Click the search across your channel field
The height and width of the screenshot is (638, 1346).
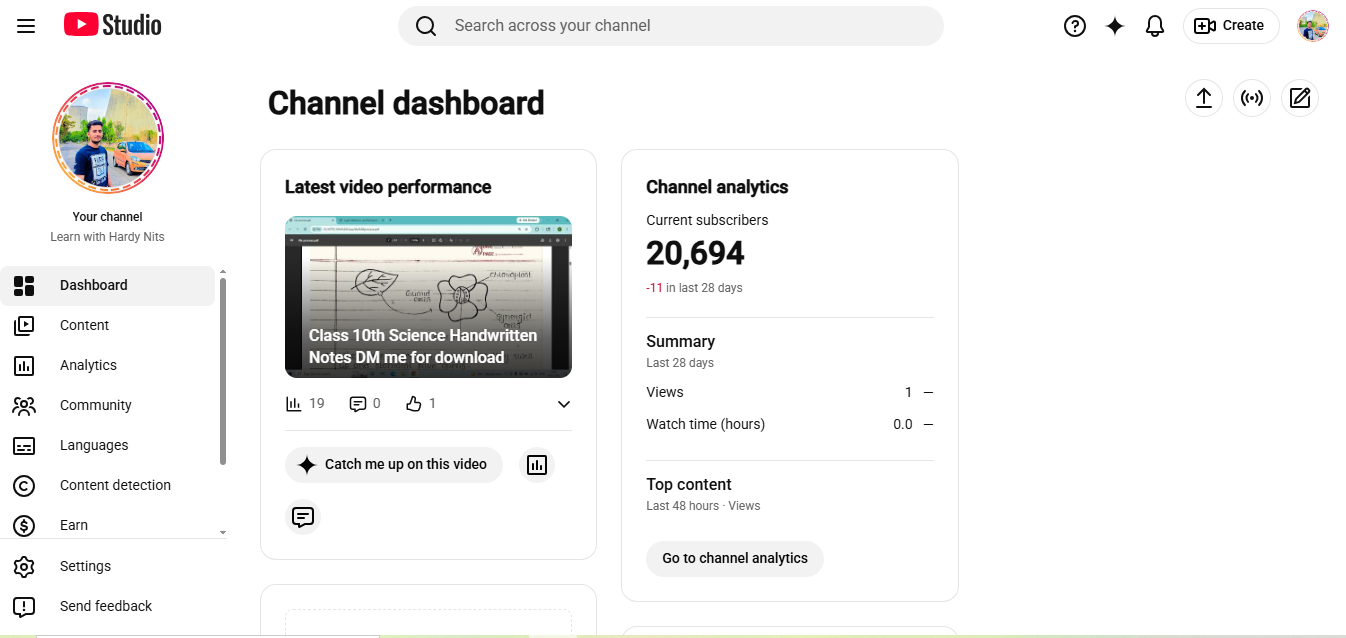click(x=671, y=26)
